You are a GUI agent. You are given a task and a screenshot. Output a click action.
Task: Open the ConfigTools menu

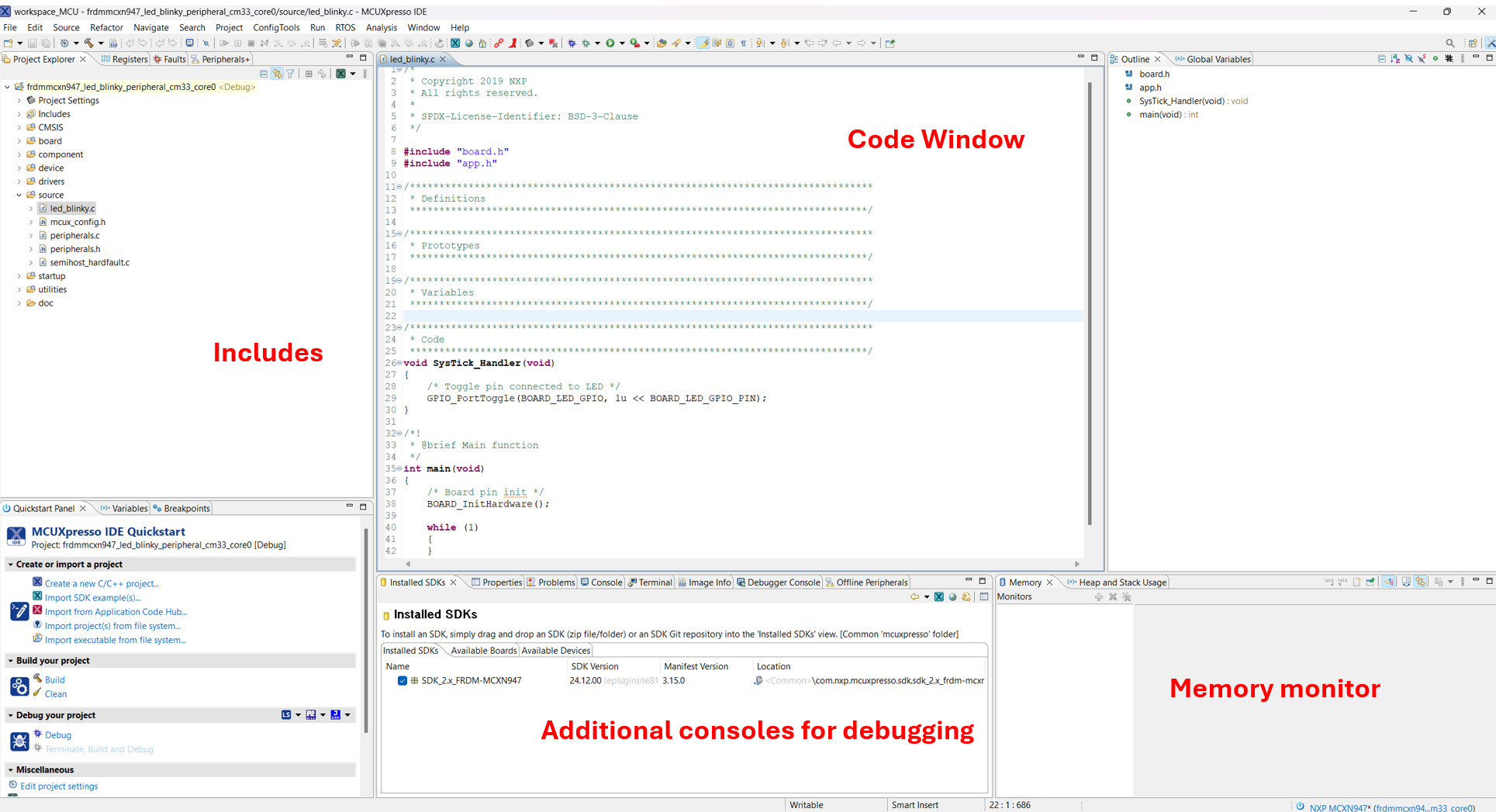click(x=276, y=27)
